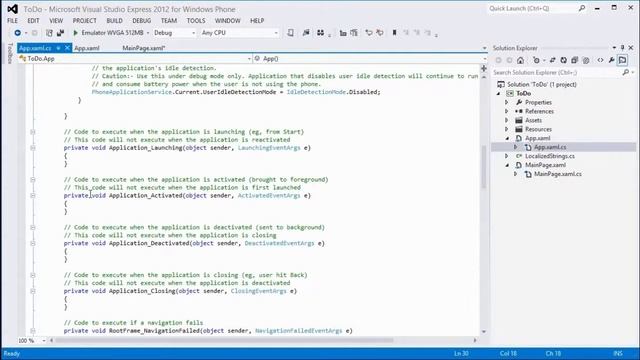Image resolution: width=640 pixels, height=360 pixels.
Task: Collapse the Application_Launching method outline
Action: coord(33,148)
